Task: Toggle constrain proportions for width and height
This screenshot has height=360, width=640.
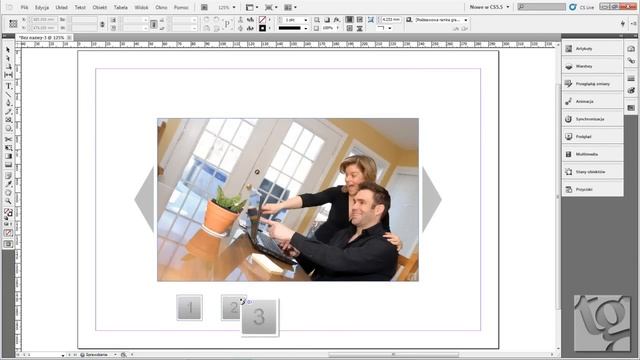Action: [x=102, y=24]
